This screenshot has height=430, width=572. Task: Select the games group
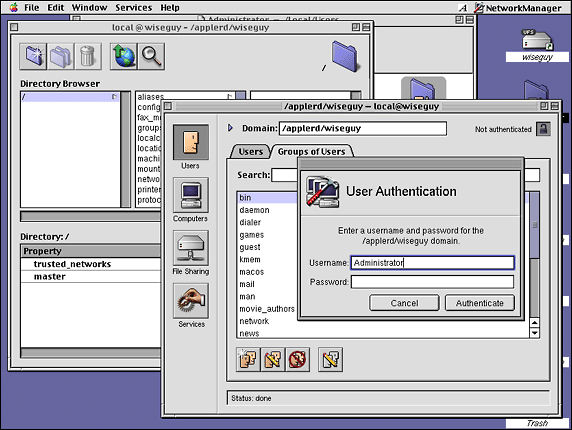coord(267,235)
